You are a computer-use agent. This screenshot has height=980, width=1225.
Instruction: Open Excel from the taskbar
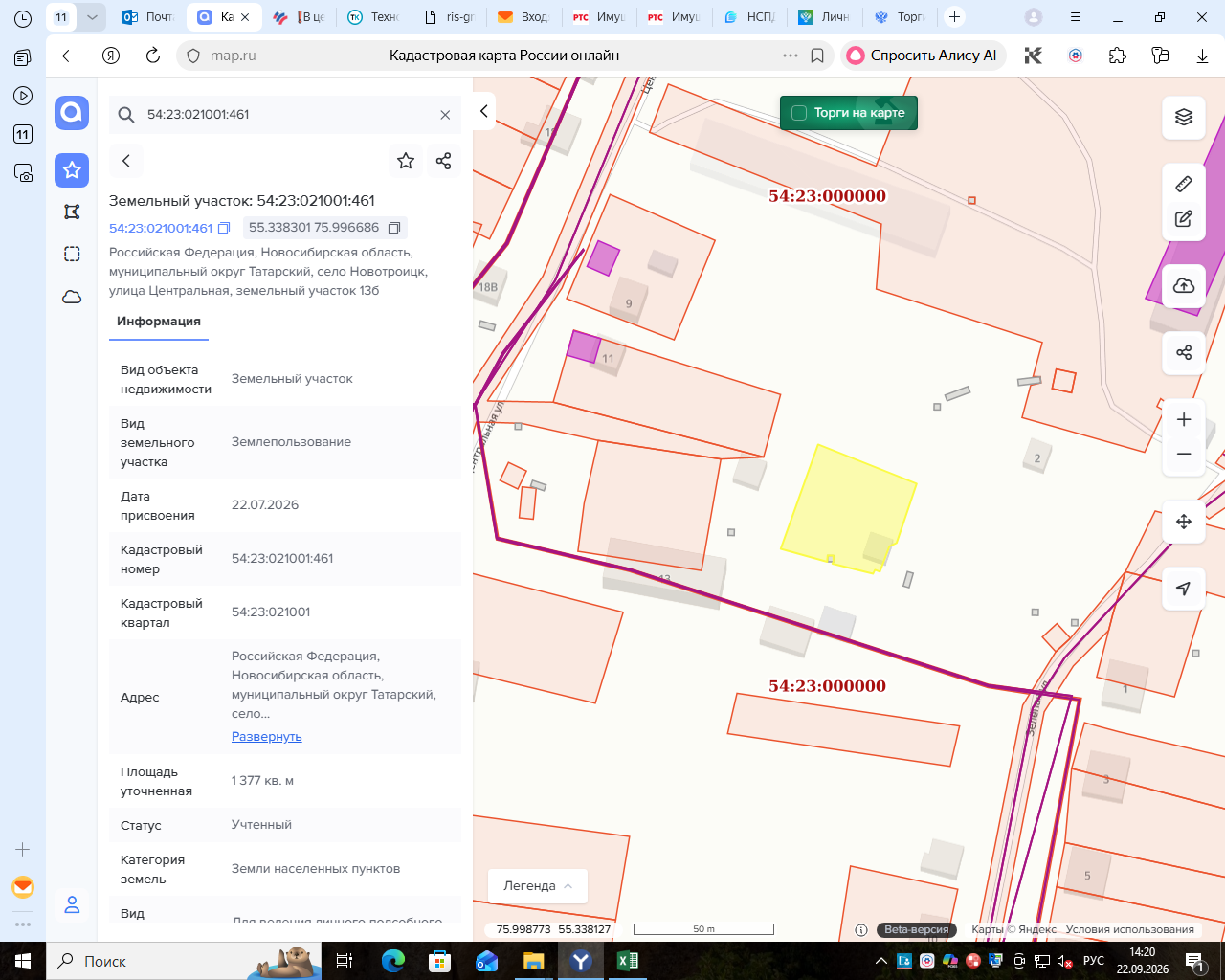628,961
